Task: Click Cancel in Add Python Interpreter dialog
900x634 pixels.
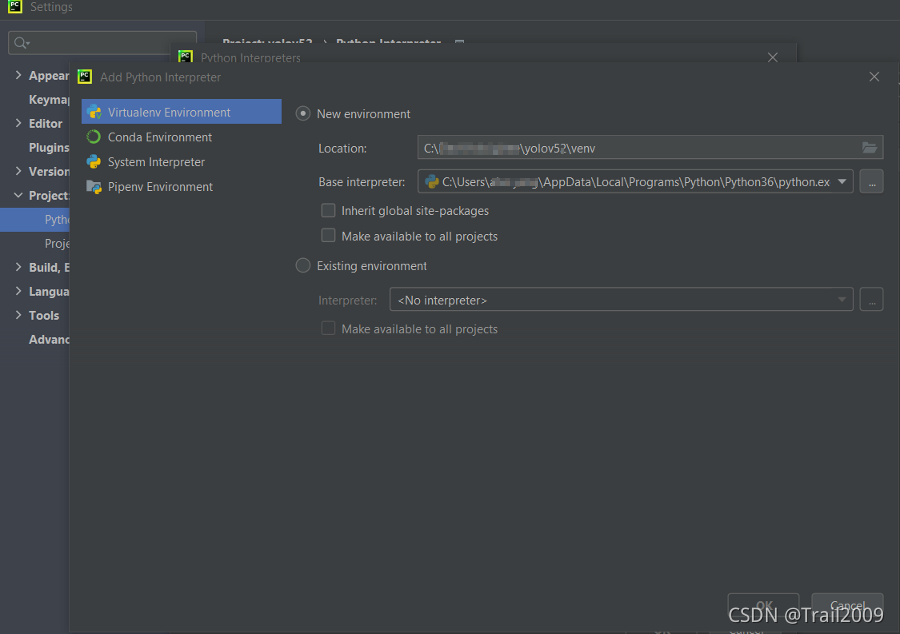Action: tap(847, 605)
